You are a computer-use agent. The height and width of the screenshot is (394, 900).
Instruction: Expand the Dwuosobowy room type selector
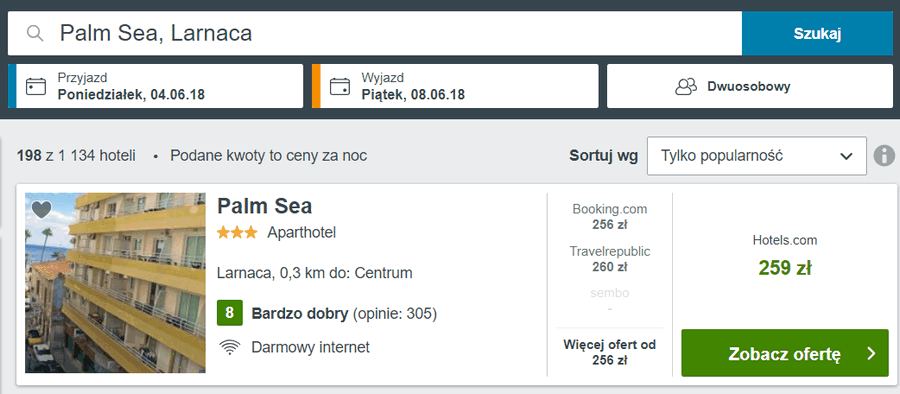[x=750, y=86]
